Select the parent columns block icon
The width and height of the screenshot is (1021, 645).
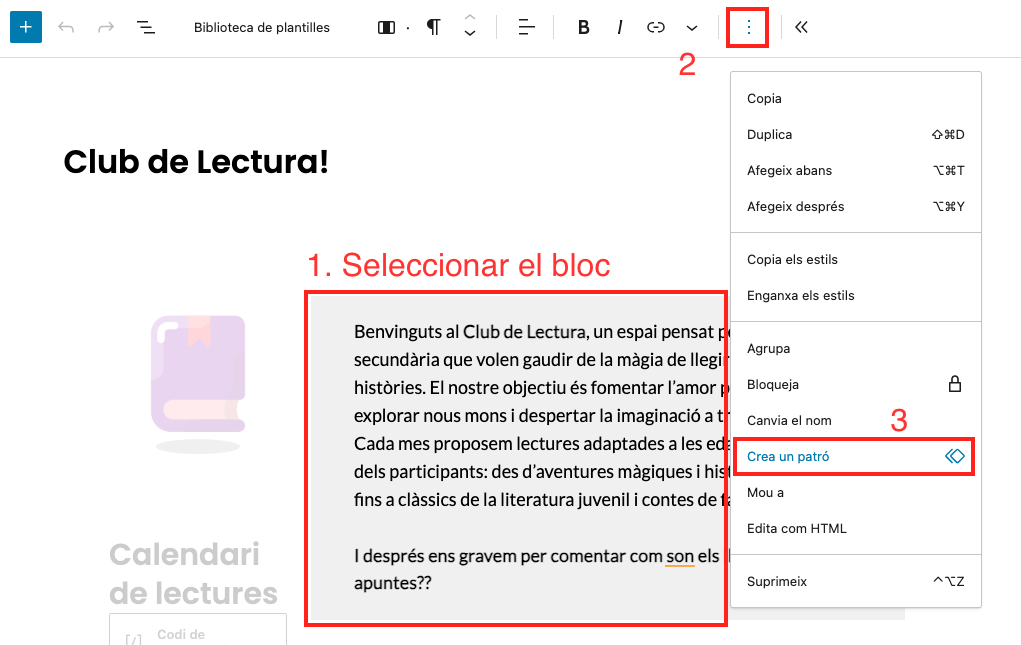[387, 27]
